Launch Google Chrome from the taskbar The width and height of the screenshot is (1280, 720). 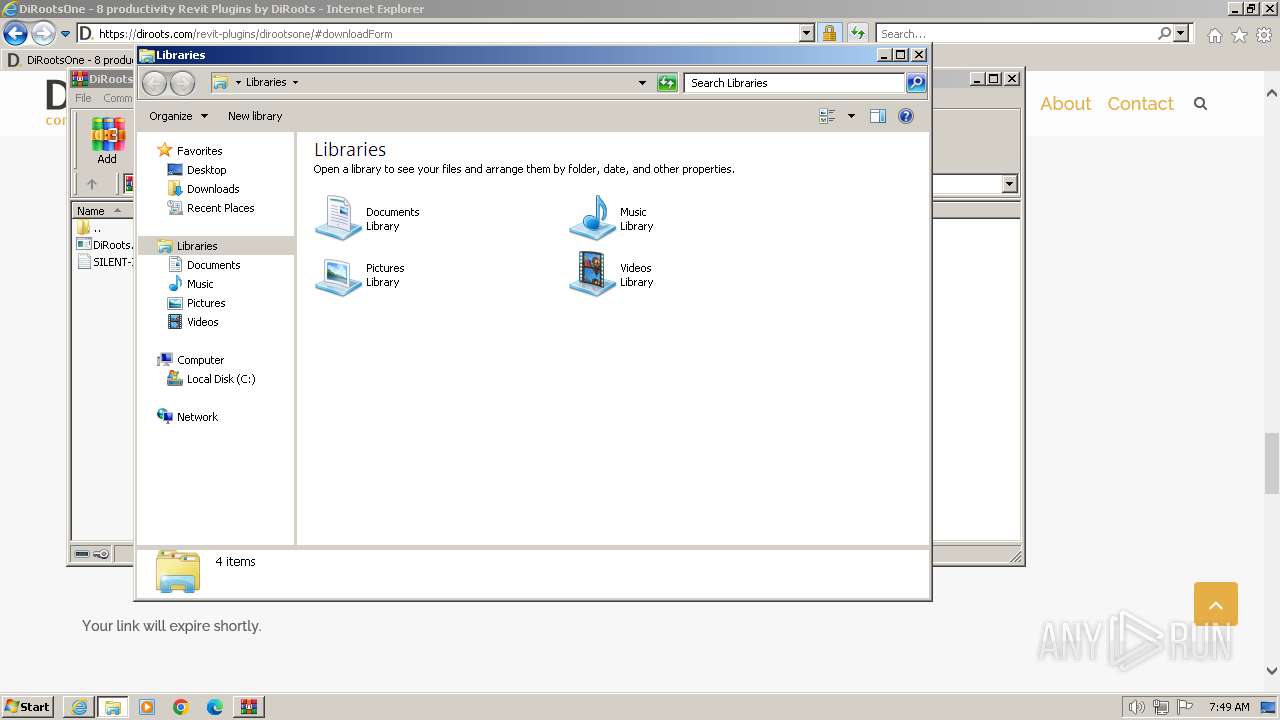click(x=181, y=707)
